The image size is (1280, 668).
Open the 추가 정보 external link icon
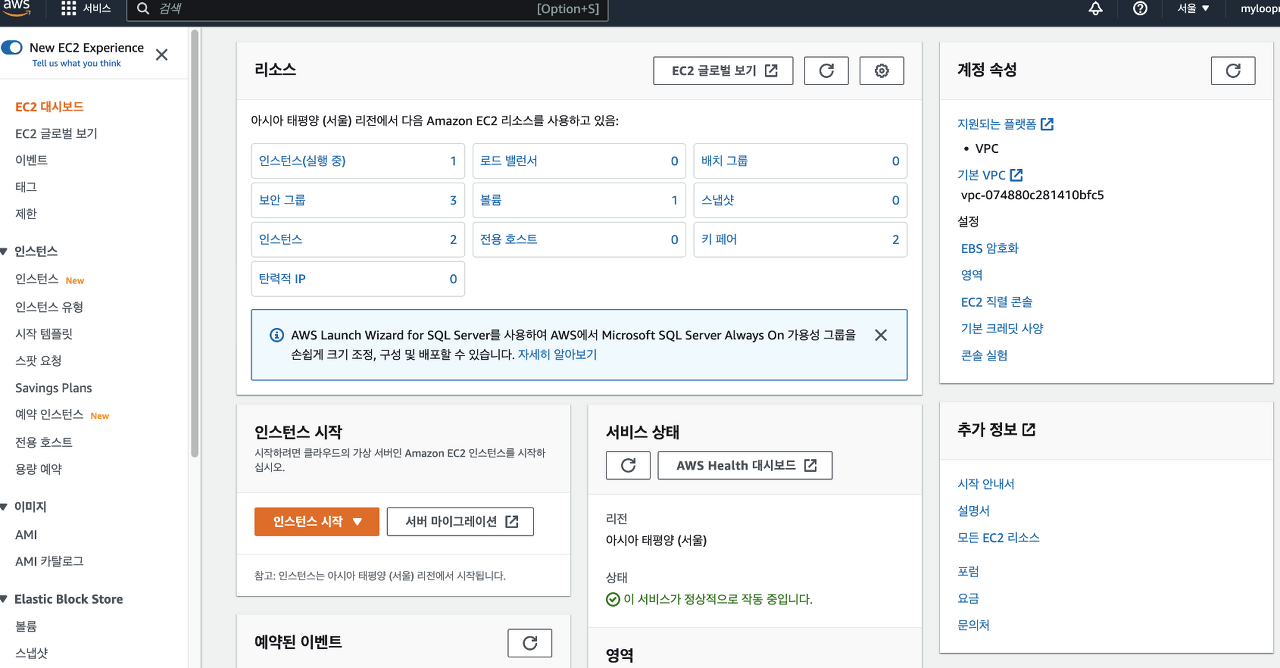tap(1029, 430)
